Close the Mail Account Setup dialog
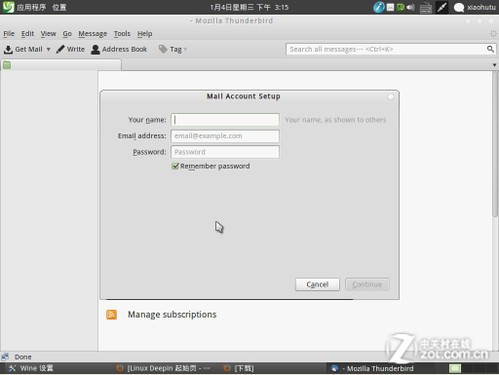This screenshot has height=375, width=499. (x=391, y=97)
